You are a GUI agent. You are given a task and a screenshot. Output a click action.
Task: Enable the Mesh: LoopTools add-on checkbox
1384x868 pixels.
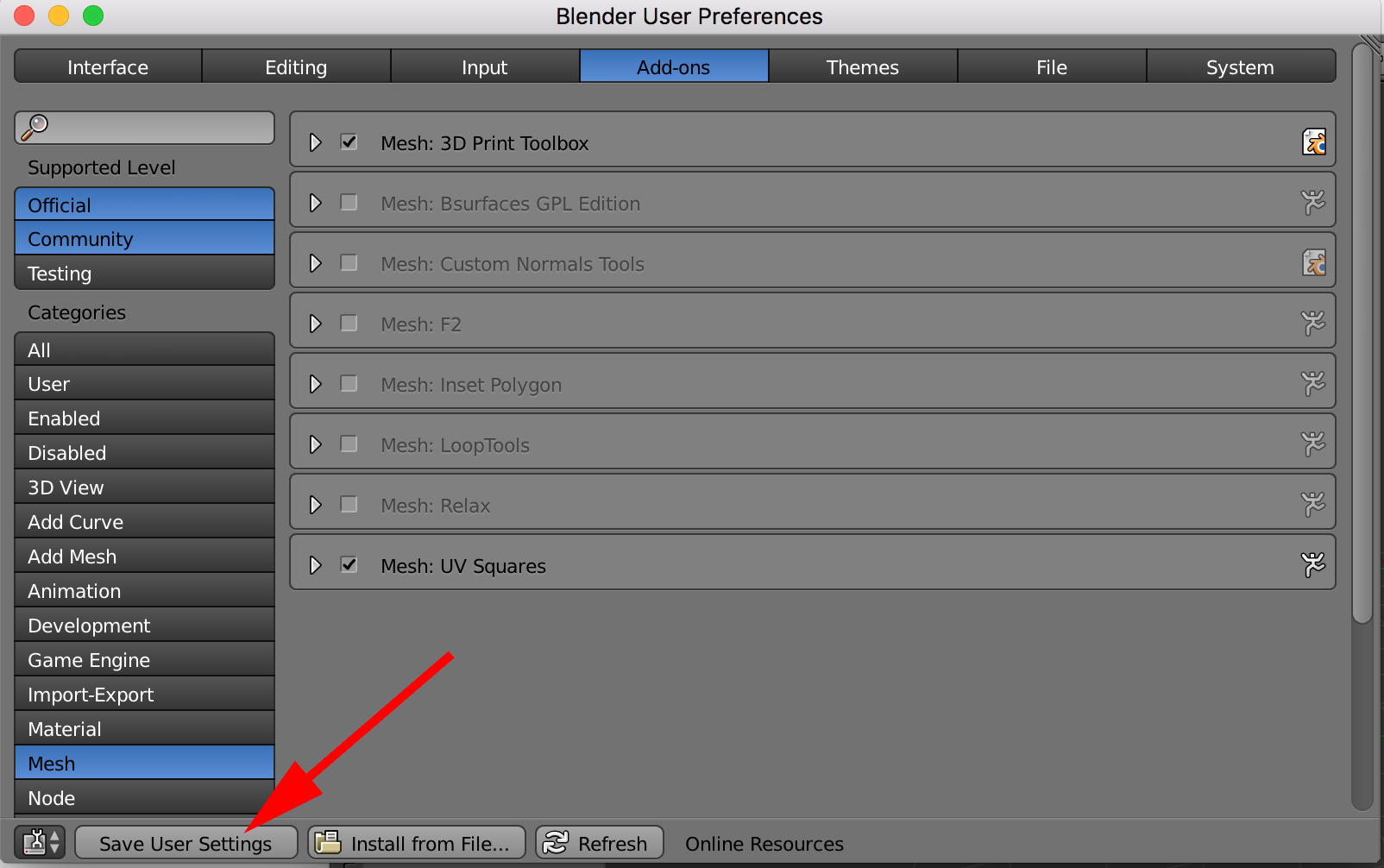pos(349,443)
